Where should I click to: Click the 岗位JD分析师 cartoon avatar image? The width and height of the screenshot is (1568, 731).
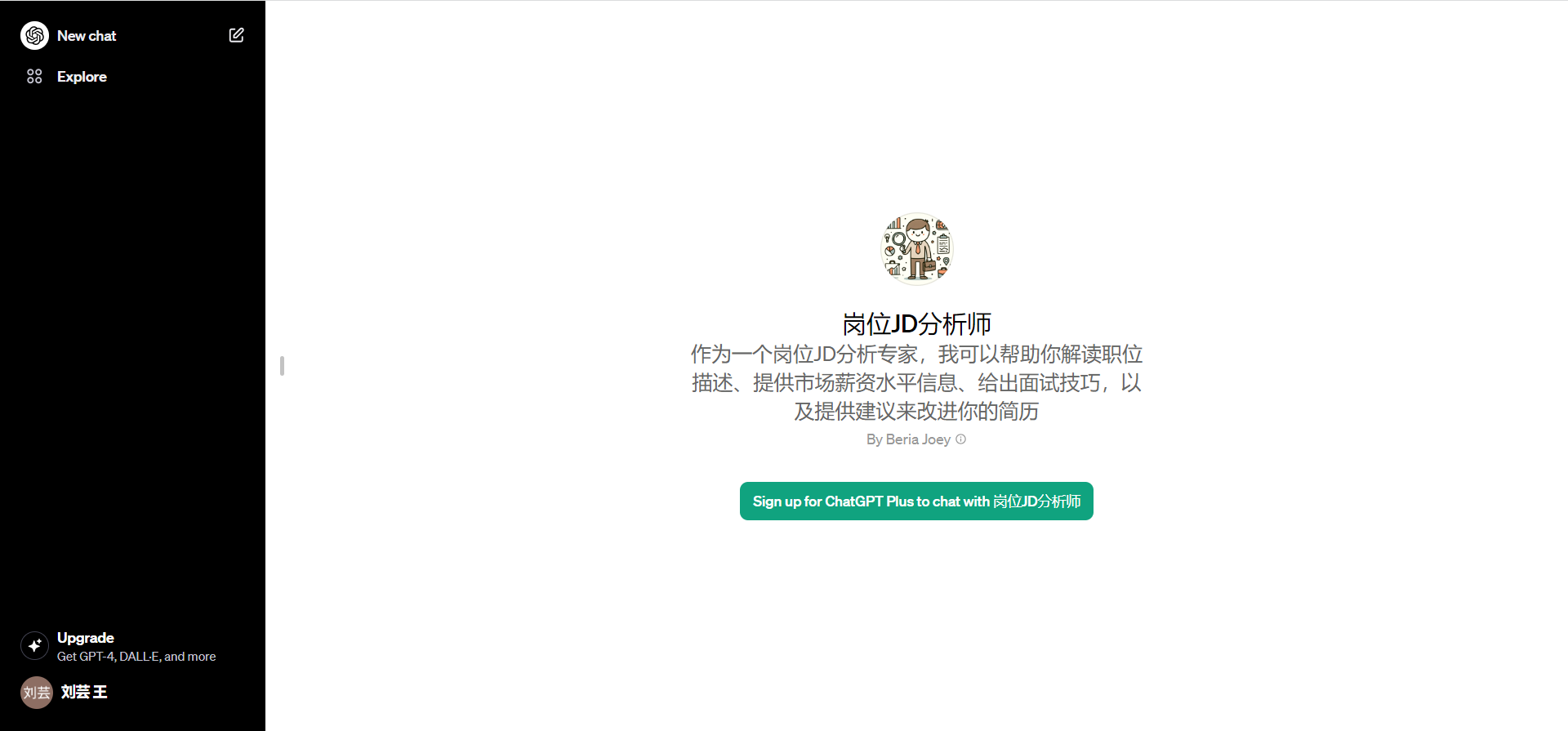[916, 249]
